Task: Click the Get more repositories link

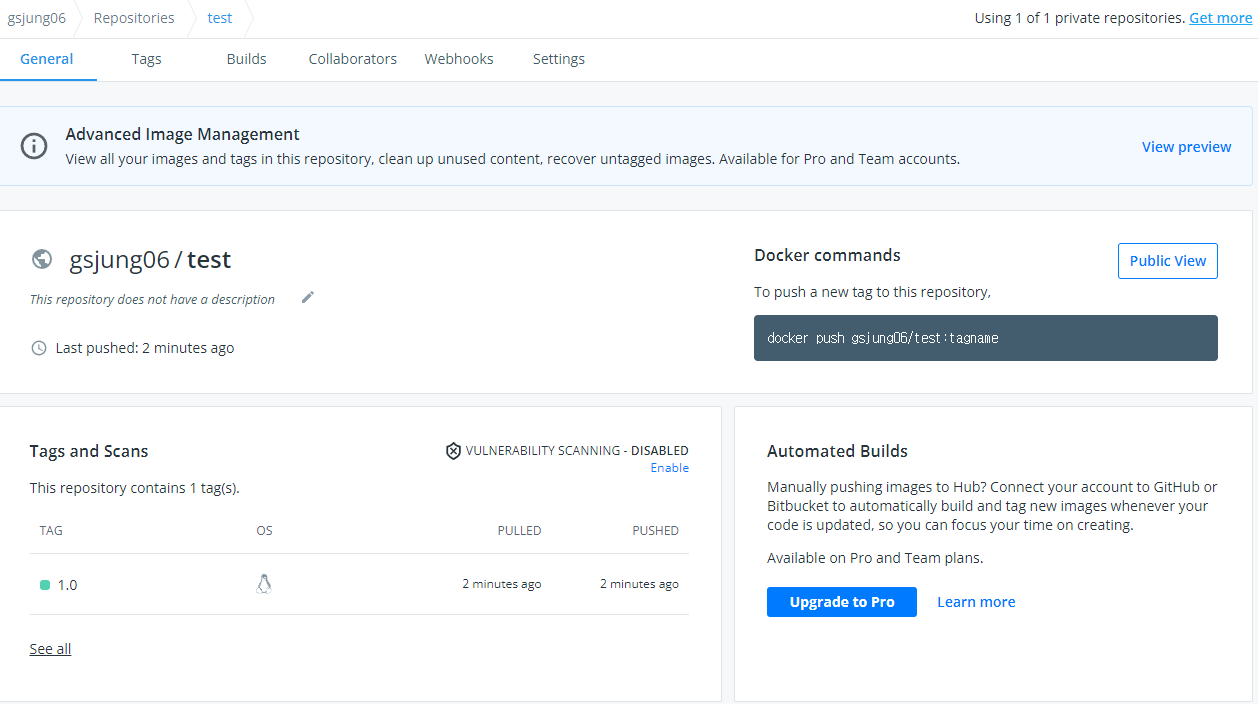Action: [1220, 18]
